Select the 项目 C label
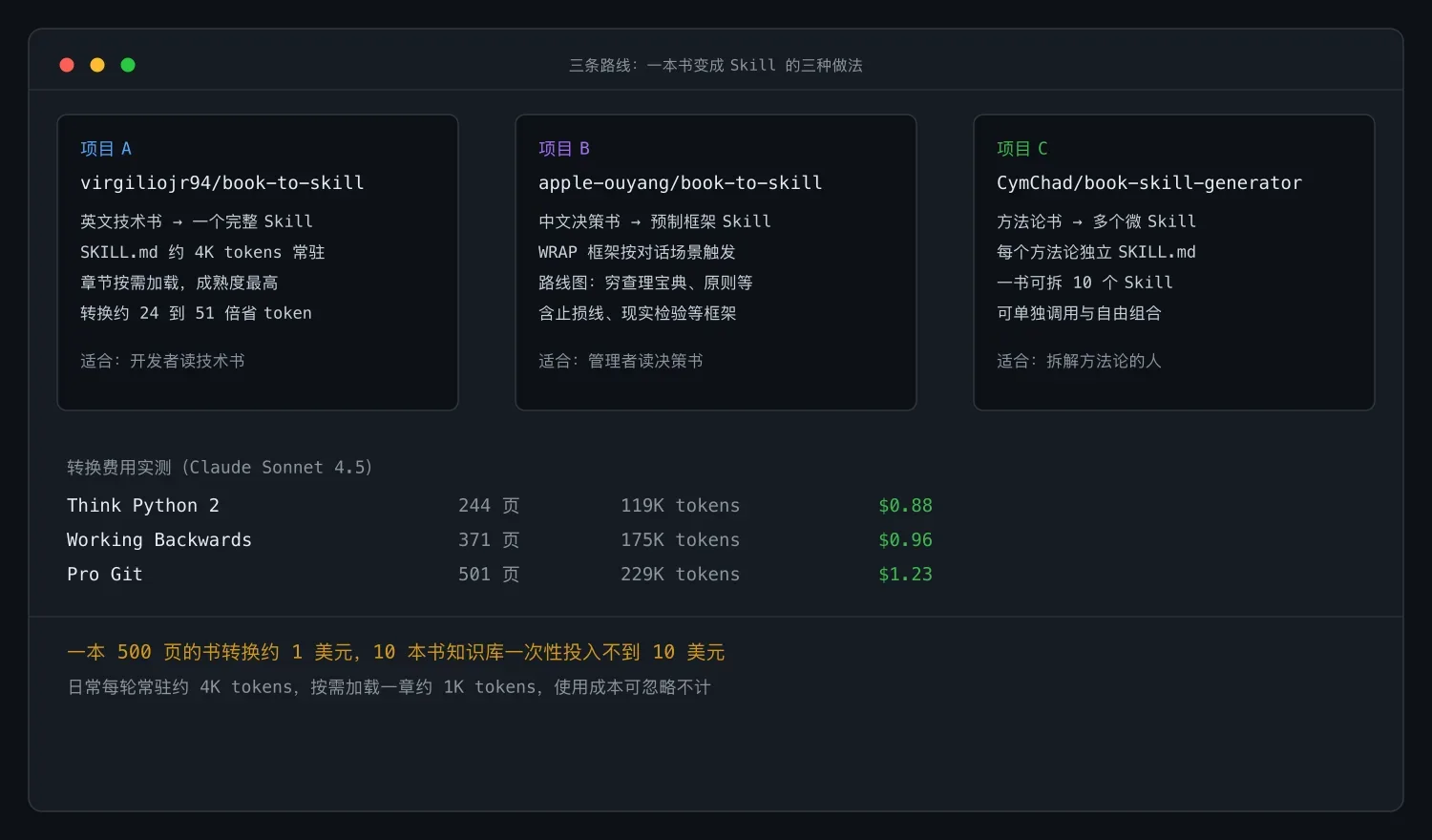1432x840 pixels. tap(1022, 148)
